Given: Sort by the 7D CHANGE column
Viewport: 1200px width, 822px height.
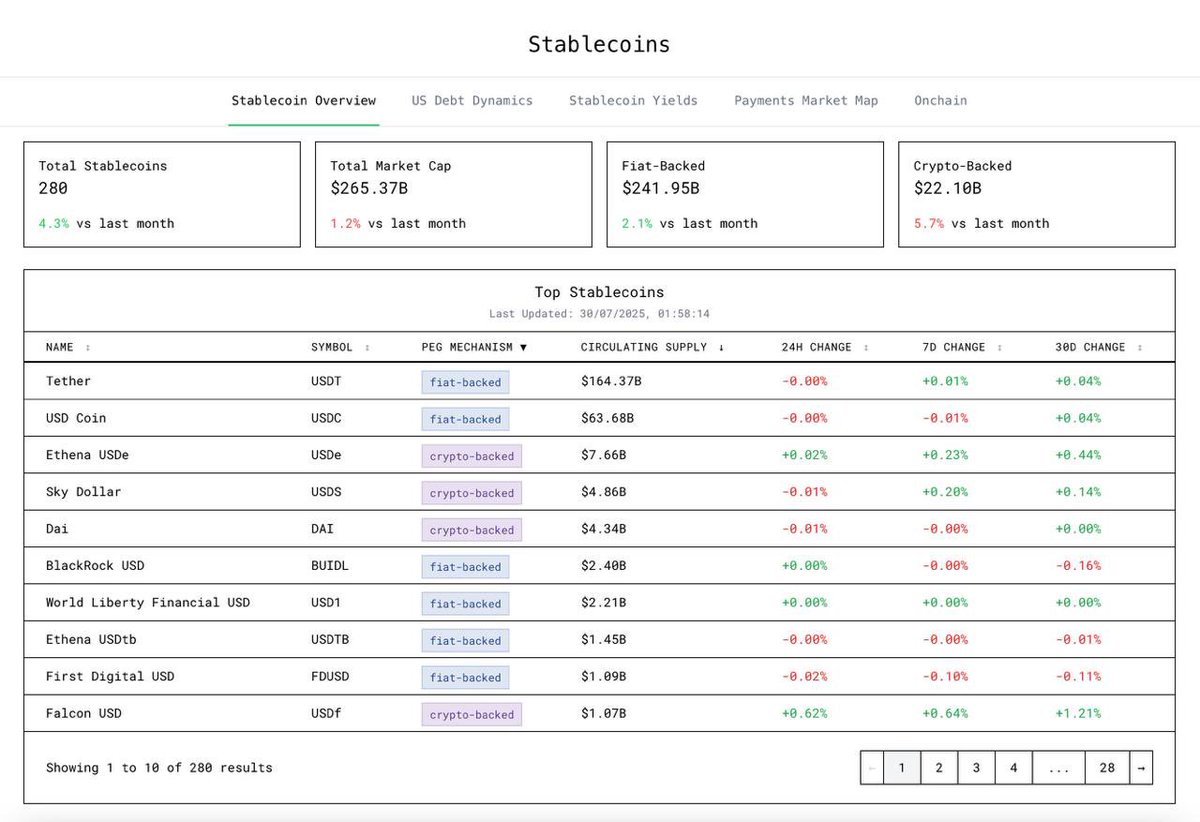Looking at the screenshot, I should 962,347.
